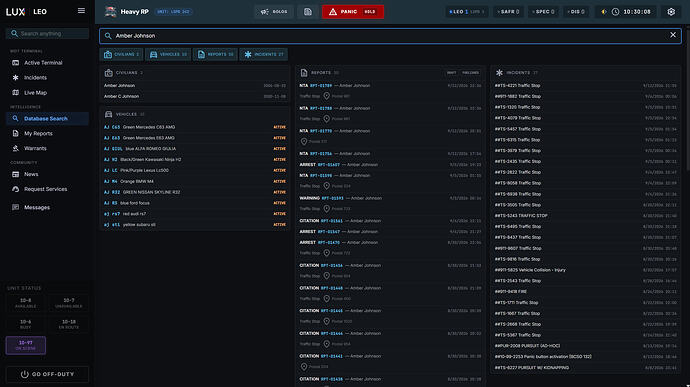
Task: Filter results by the Vehicles tab
Action: click(x=168, y=55)
